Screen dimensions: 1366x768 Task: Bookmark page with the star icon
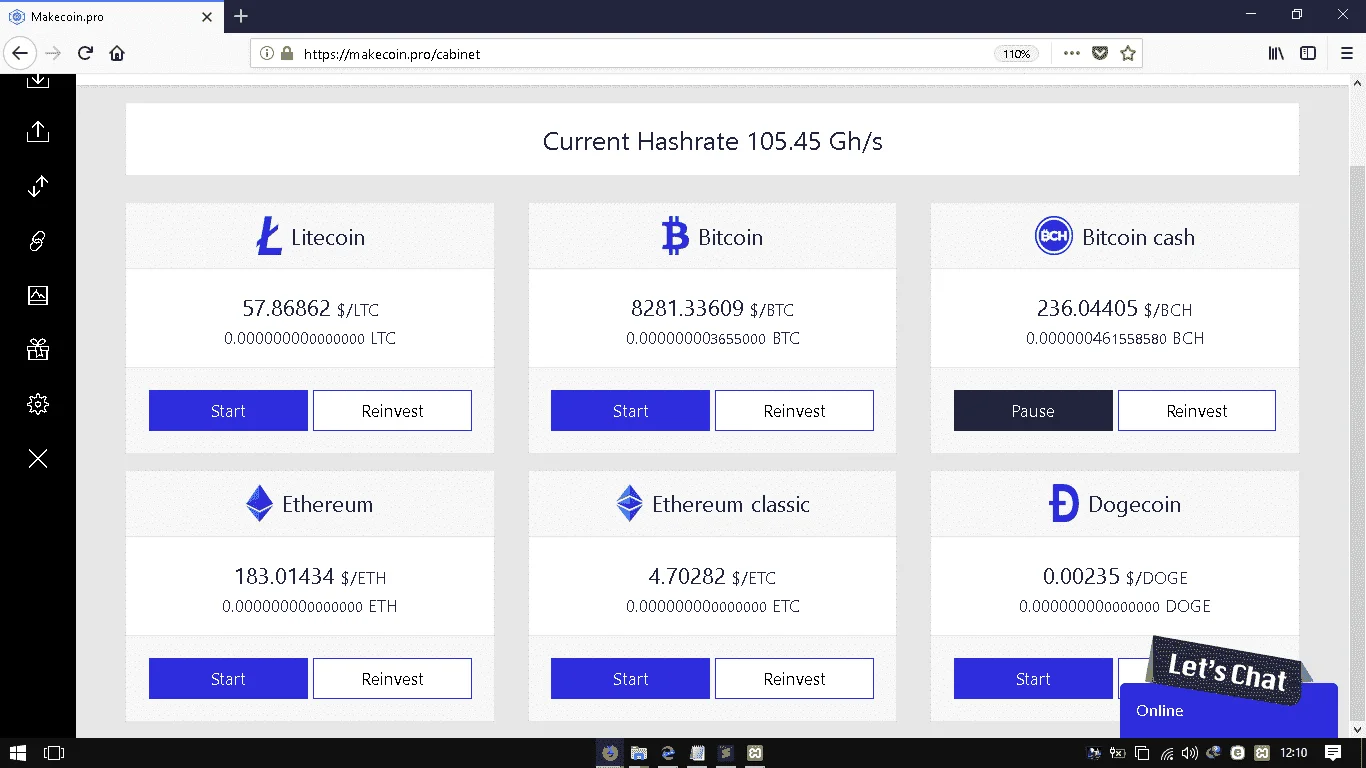point(1128,53)
